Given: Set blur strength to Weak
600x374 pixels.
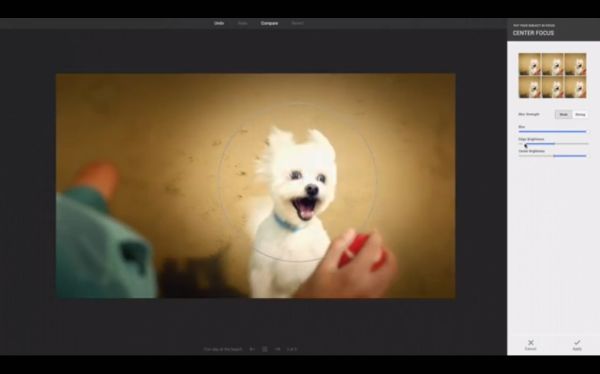Looking at the screenshot, I should point(564,114).
